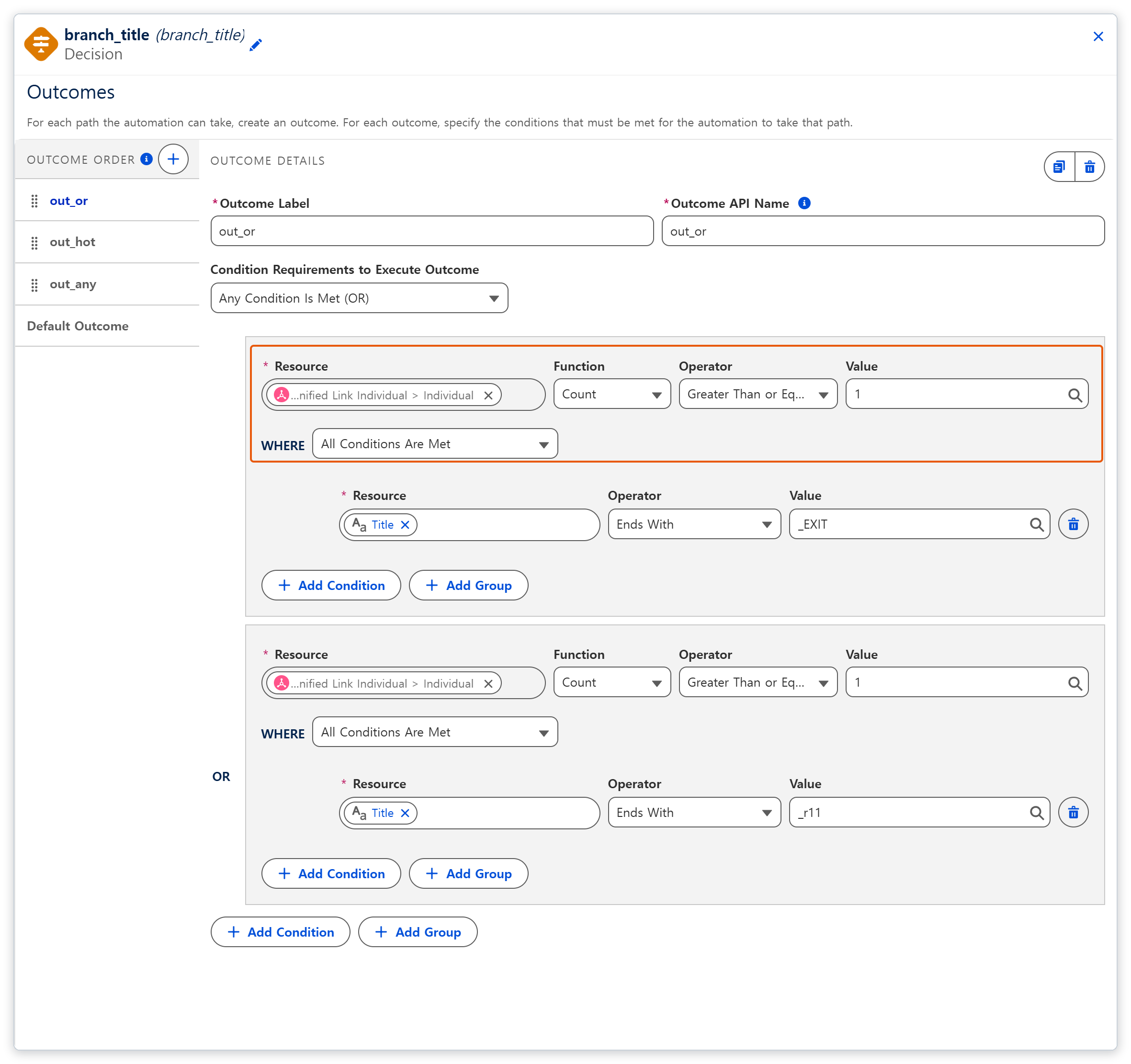Image resolution: width=1131 pixels, height=1064 pixels.
Task: Open Outcome API Name info tooltip
Action: [804, 203]
